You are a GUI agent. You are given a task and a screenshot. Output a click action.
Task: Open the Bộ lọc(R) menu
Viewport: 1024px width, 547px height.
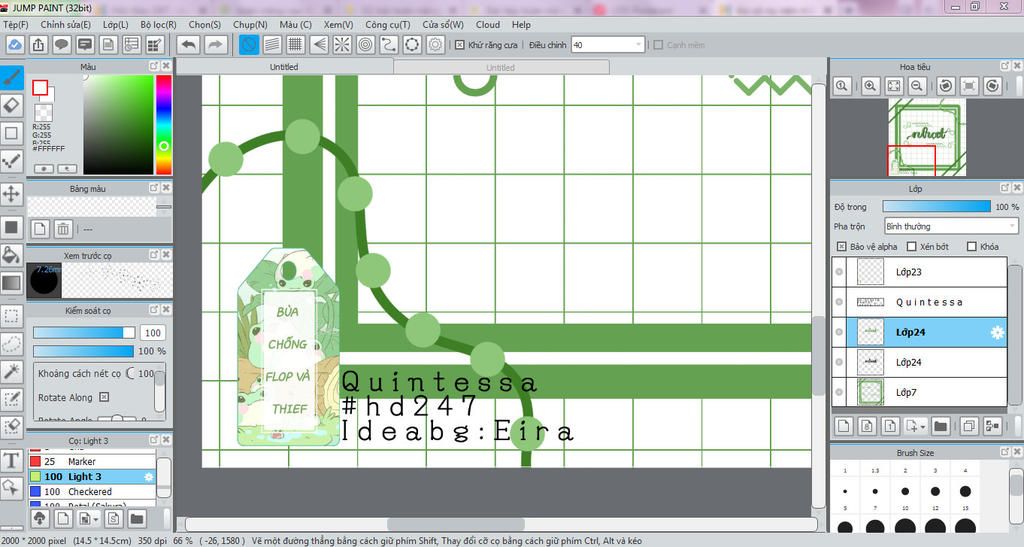click(x=158, y=25)
